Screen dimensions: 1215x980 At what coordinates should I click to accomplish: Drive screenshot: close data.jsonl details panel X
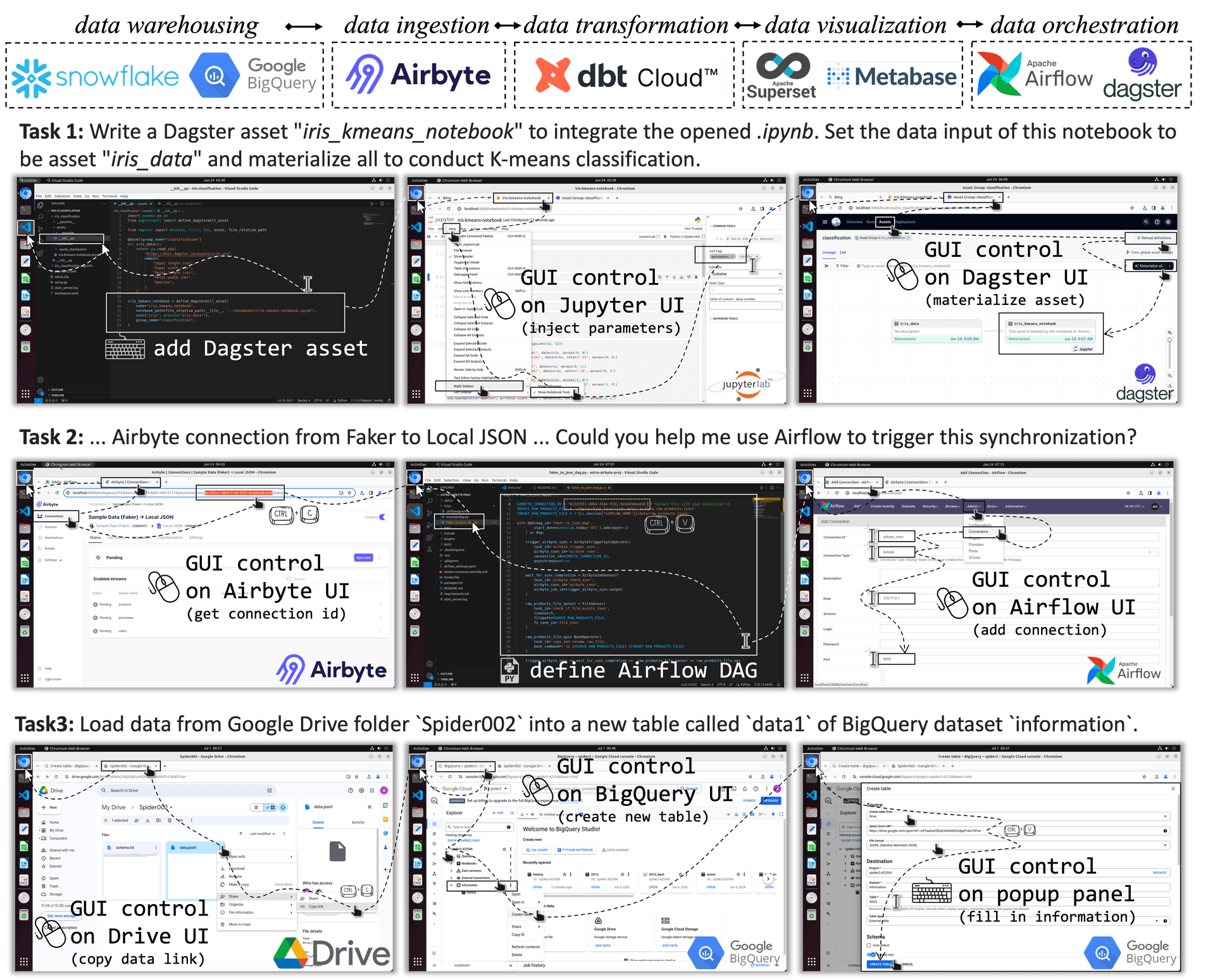(370, 807)
